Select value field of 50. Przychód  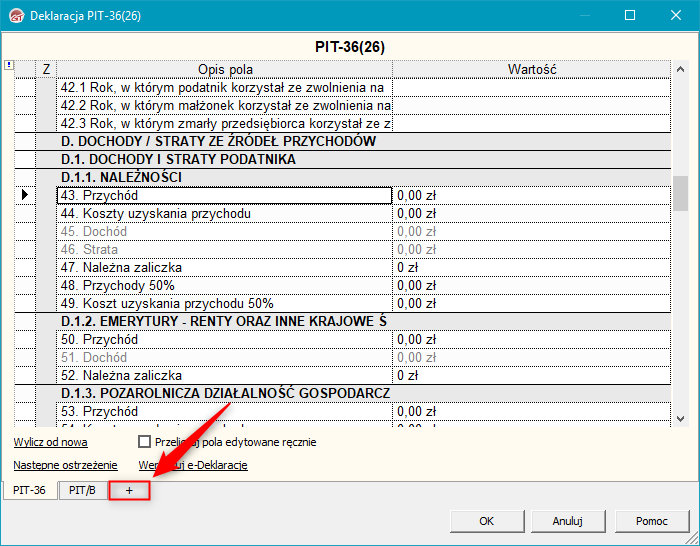(532, 339)
